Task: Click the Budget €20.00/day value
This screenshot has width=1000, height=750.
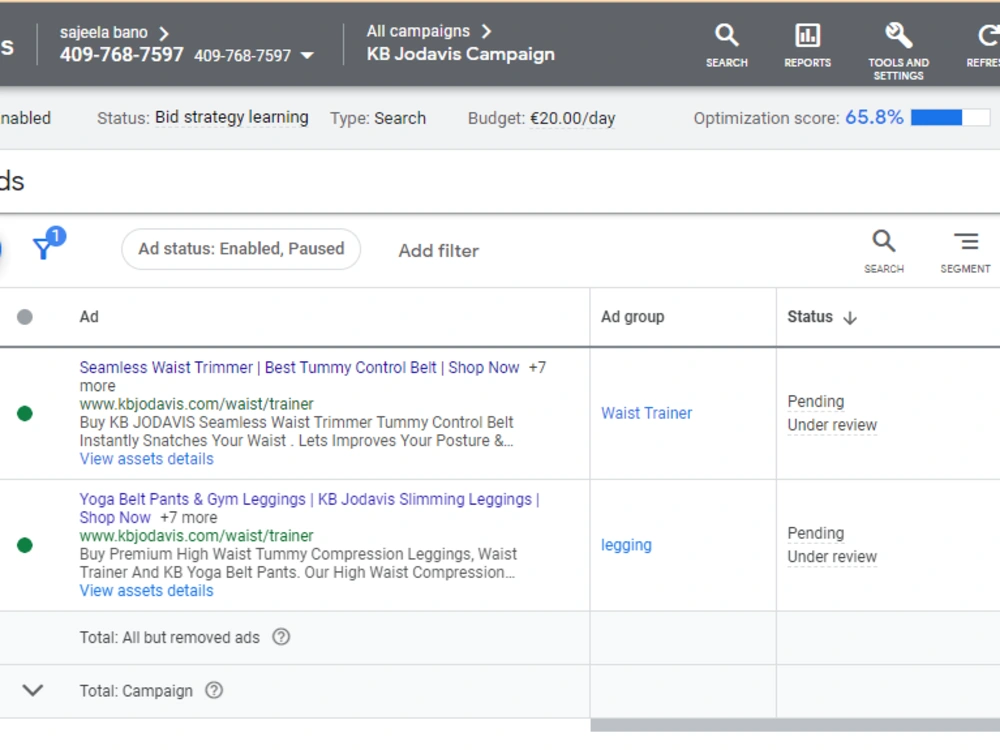Action: [572, 118]
